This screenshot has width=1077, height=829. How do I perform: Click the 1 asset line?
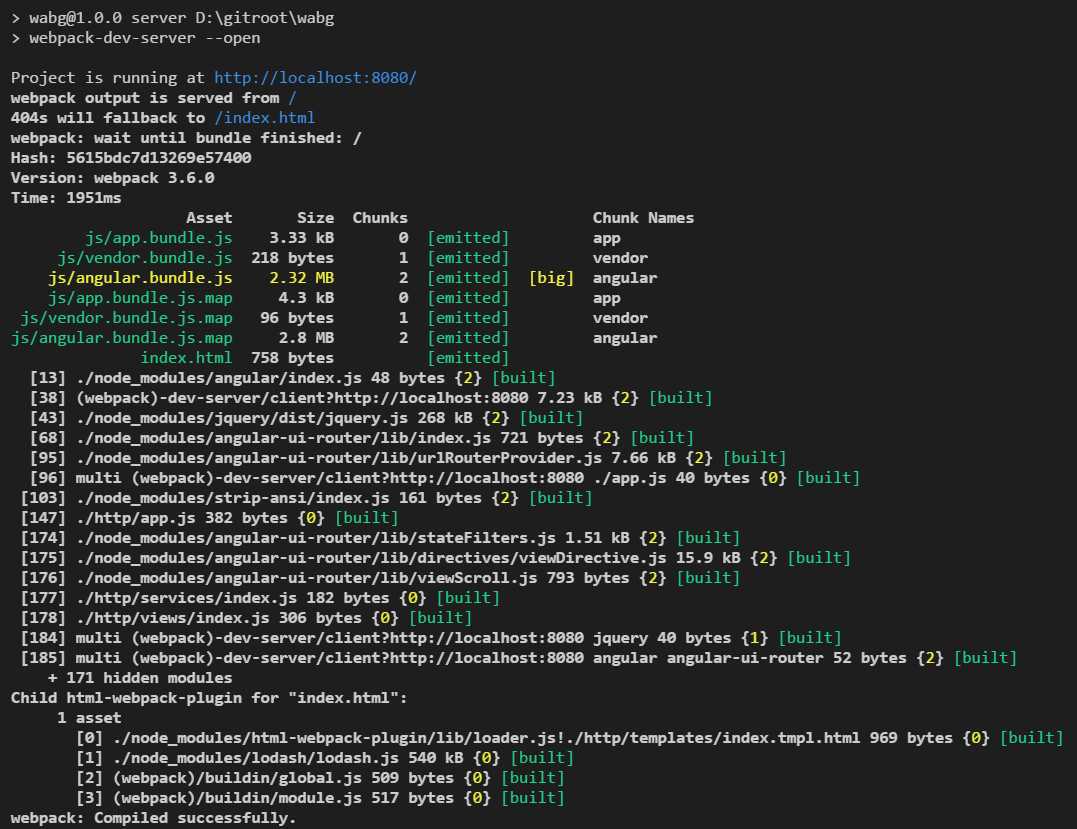pyautogui.click(x=89, y=718)
